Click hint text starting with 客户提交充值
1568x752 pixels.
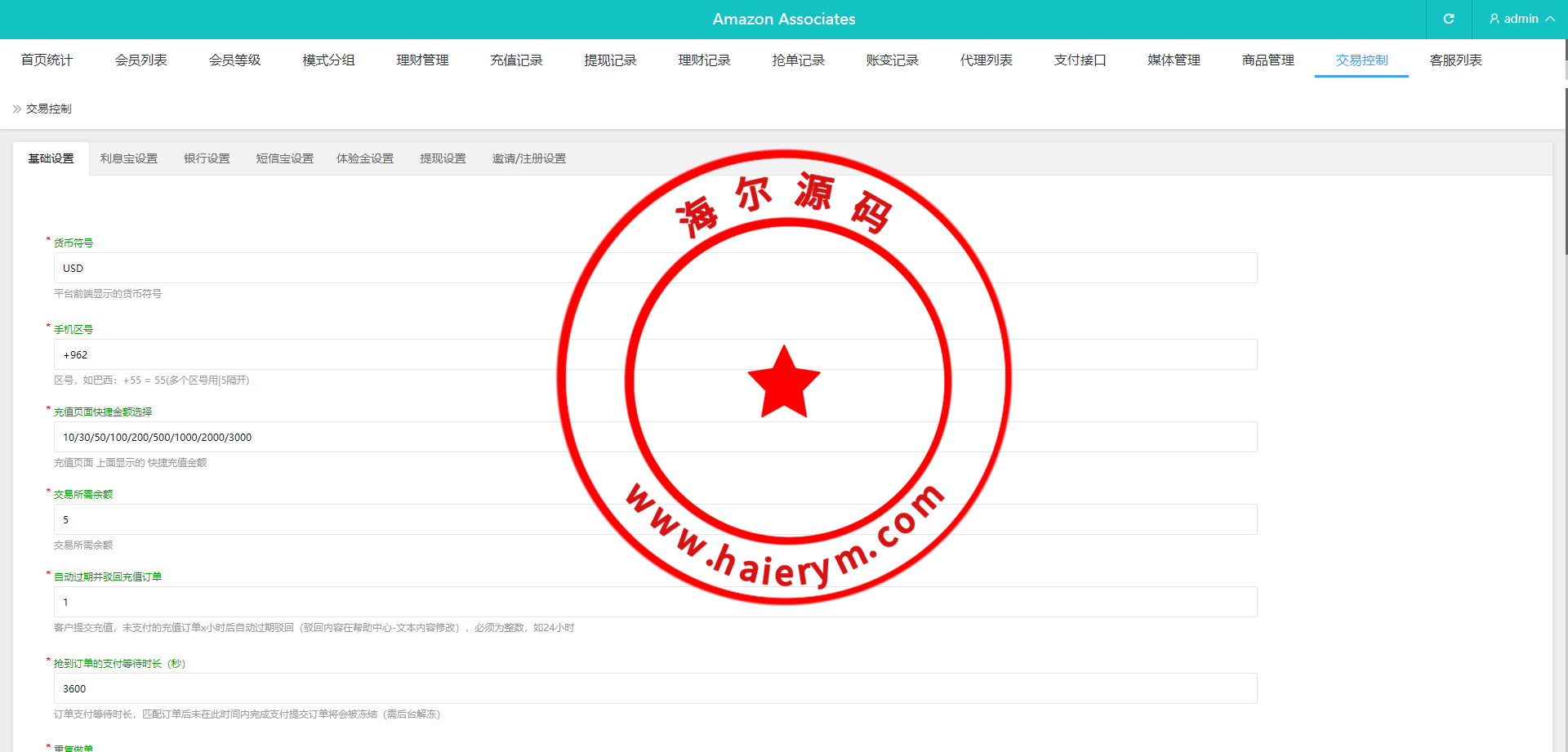314,627
